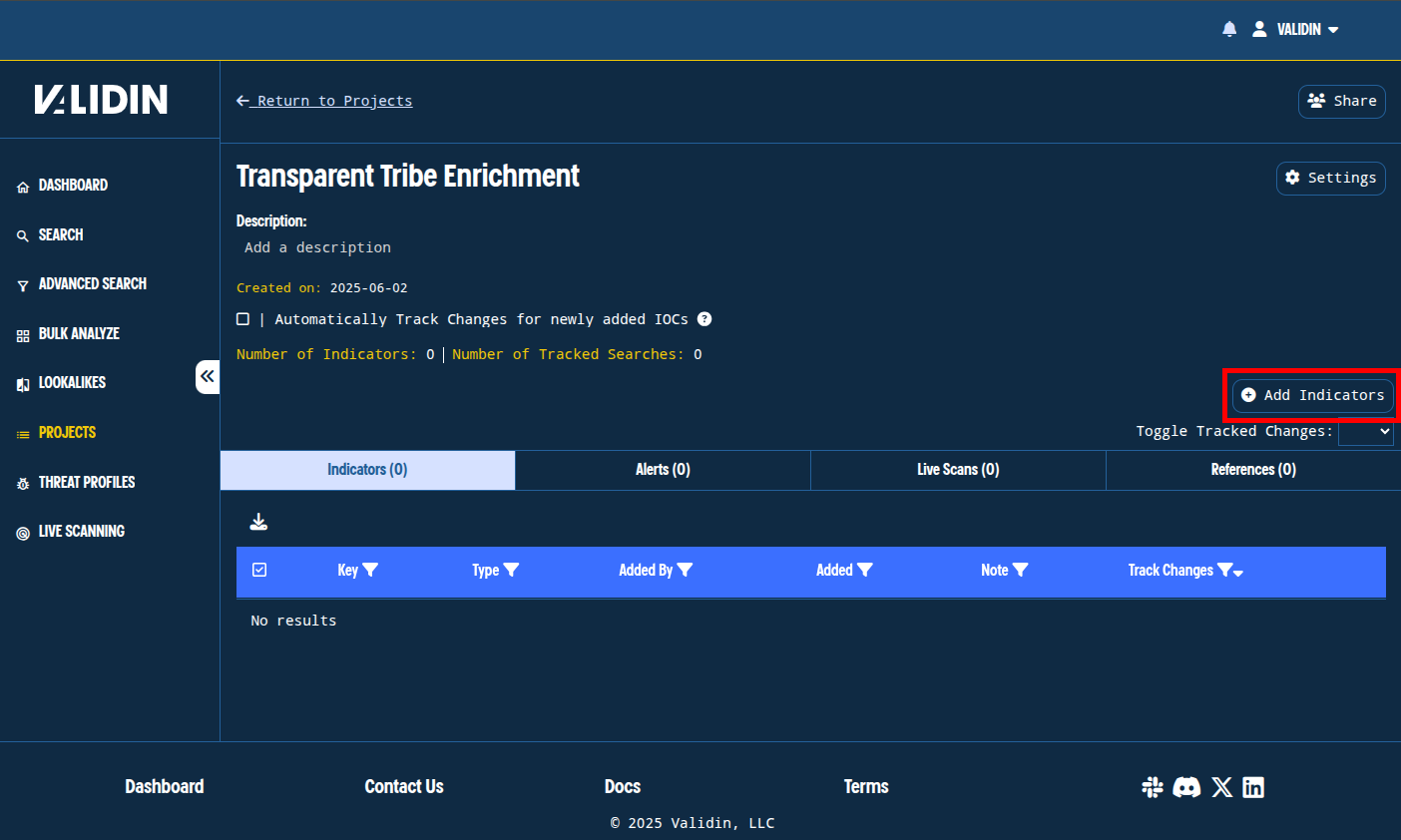Click Added By column filter icon
The width and height of the screenshot is (1401, 840).
(x=685, y=571)
